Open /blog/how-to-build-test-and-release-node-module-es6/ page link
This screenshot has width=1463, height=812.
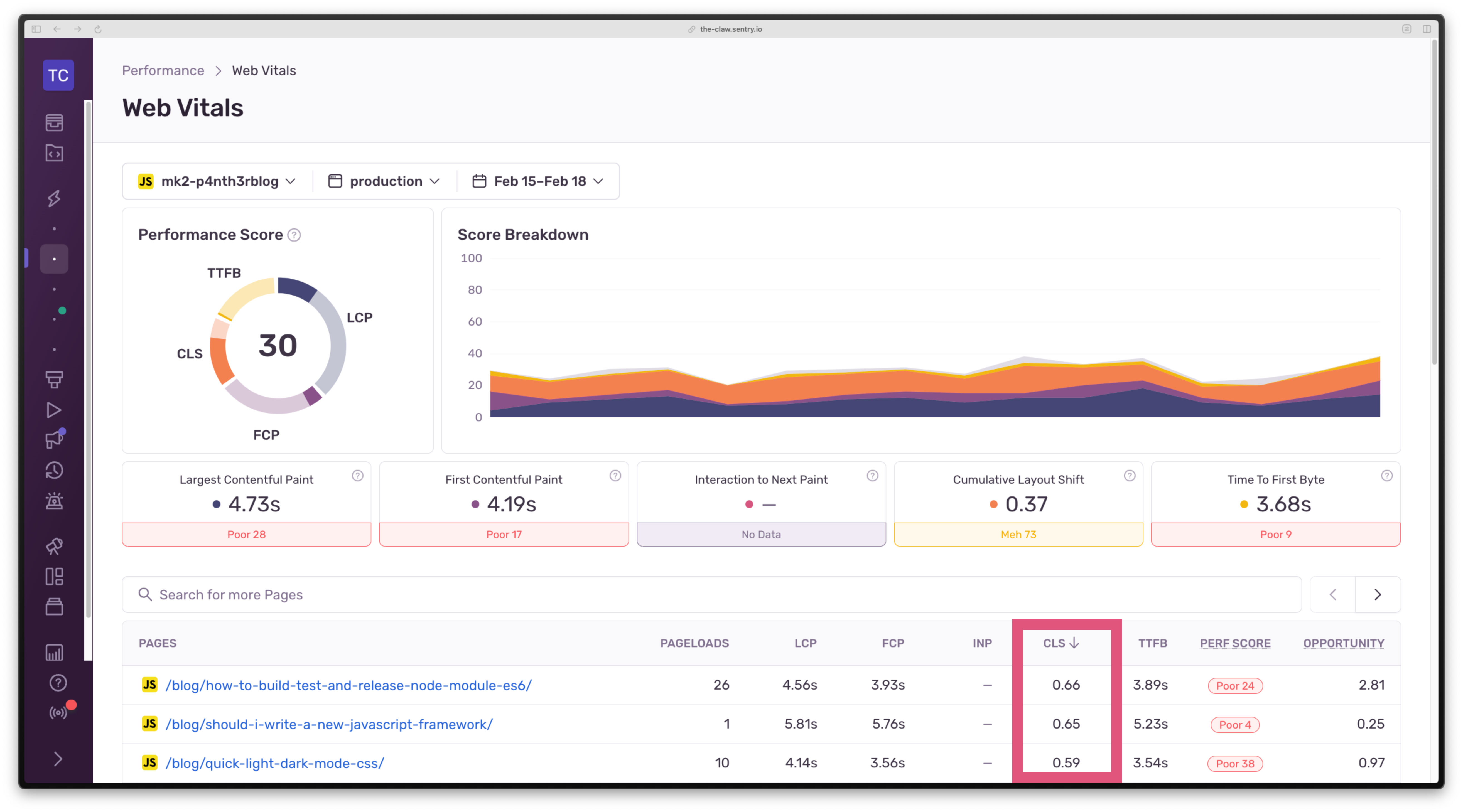click(x=349, y=685)
